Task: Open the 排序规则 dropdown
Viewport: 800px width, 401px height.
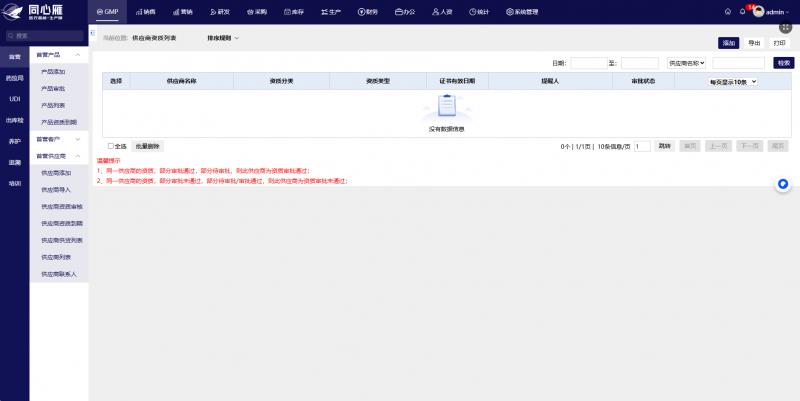Action: click(223, 38)
